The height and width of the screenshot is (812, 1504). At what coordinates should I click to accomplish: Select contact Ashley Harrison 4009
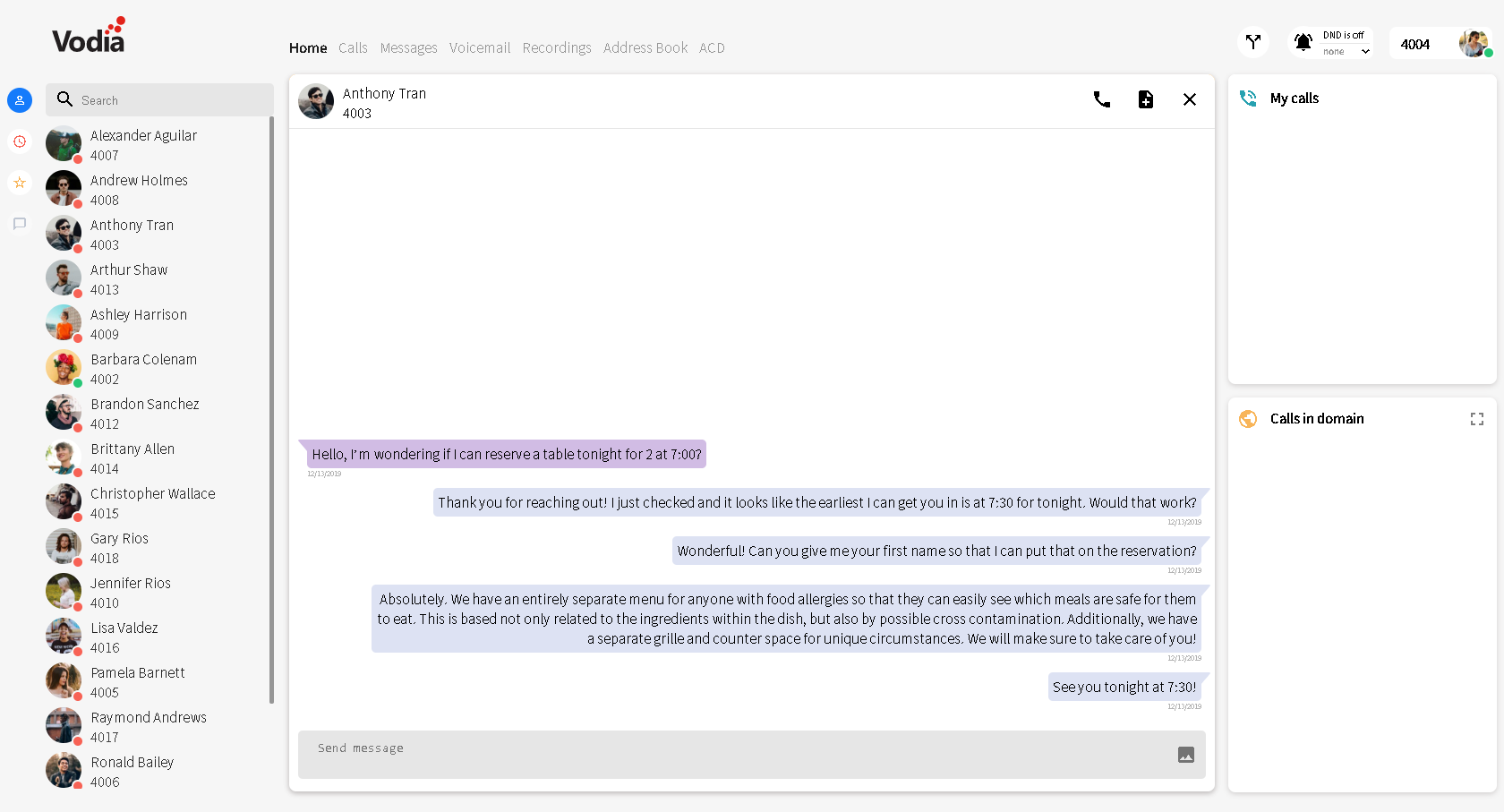[x=158, y=324]
